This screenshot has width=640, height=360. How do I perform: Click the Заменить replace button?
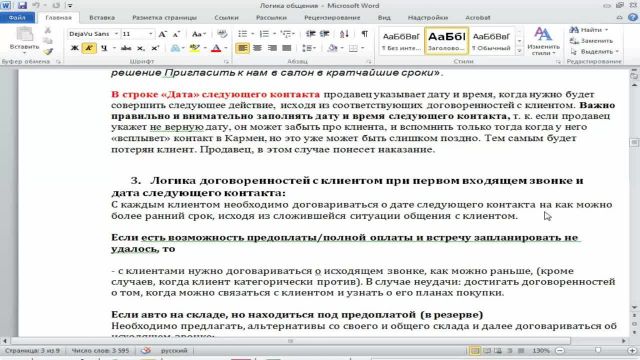pos(591,41)
